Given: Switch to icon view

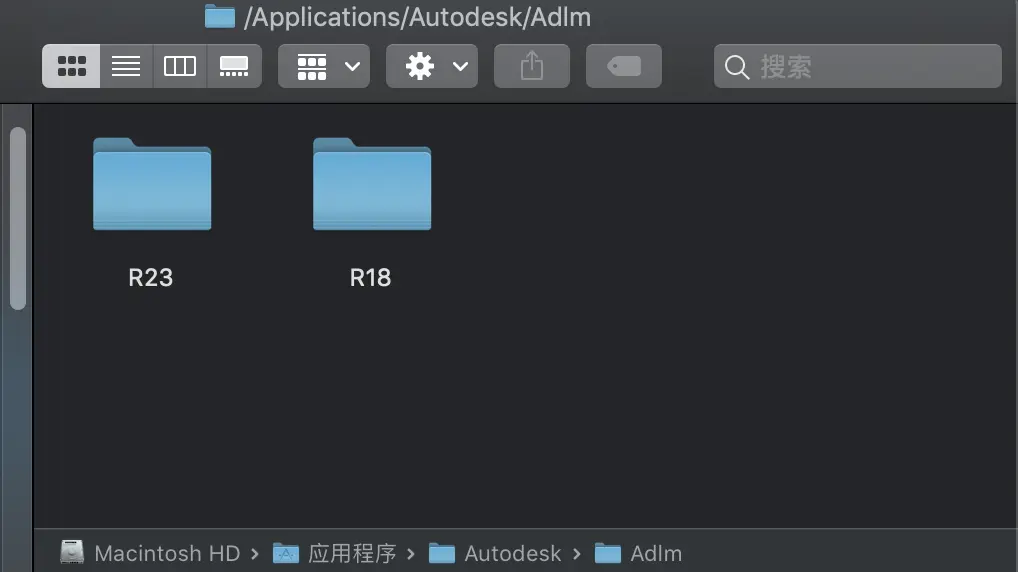Looking at the screenshot, I should click(71, 66).
